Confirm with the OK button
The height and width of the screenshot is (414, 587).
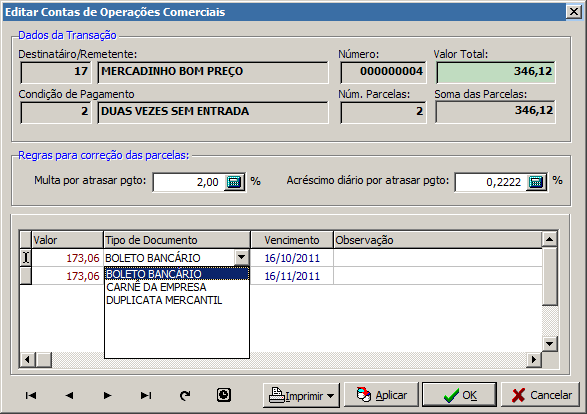tap(459, 395)
